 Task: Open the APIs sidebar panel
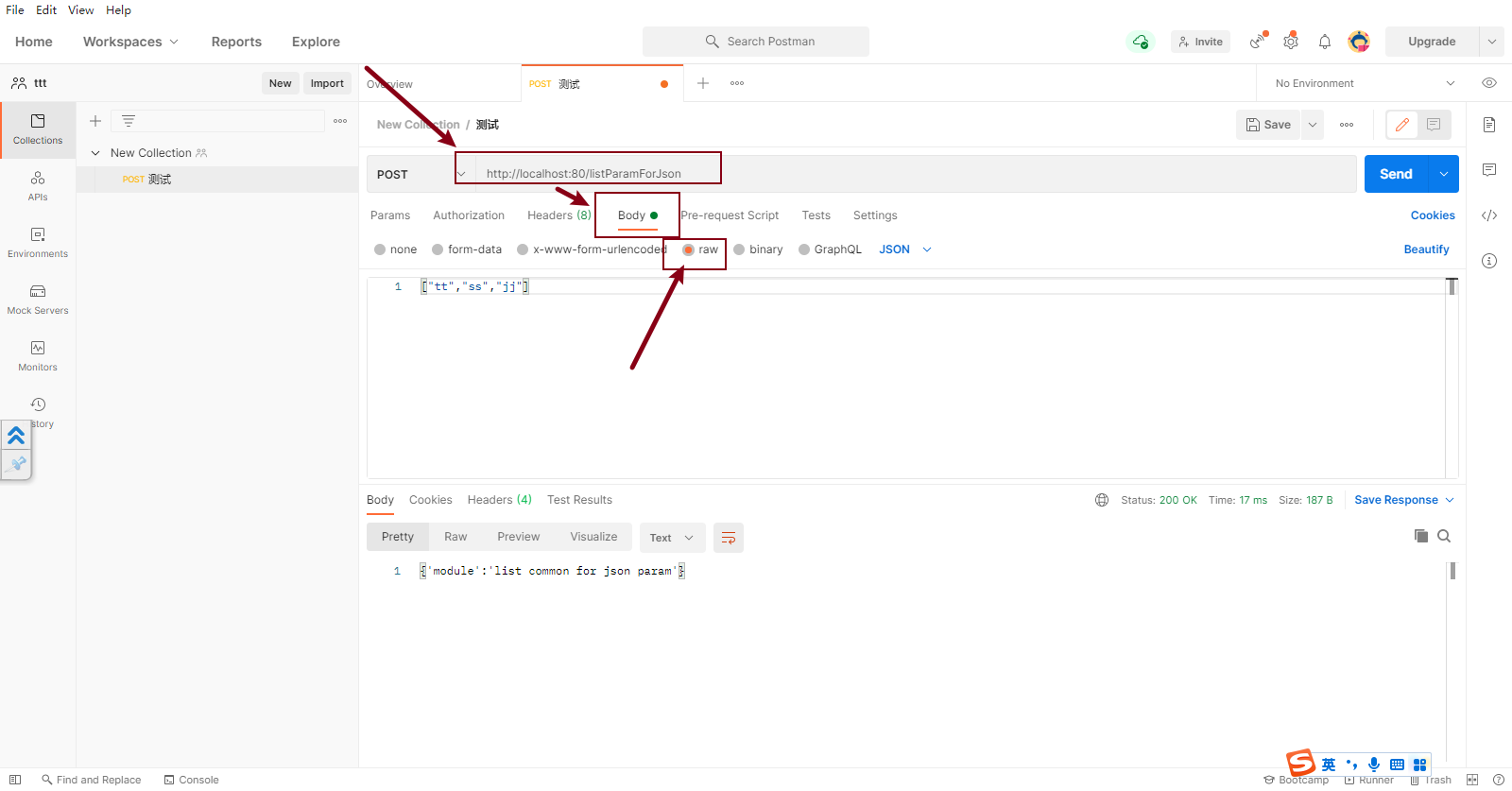pyautogui.click(x=38, y=186)
